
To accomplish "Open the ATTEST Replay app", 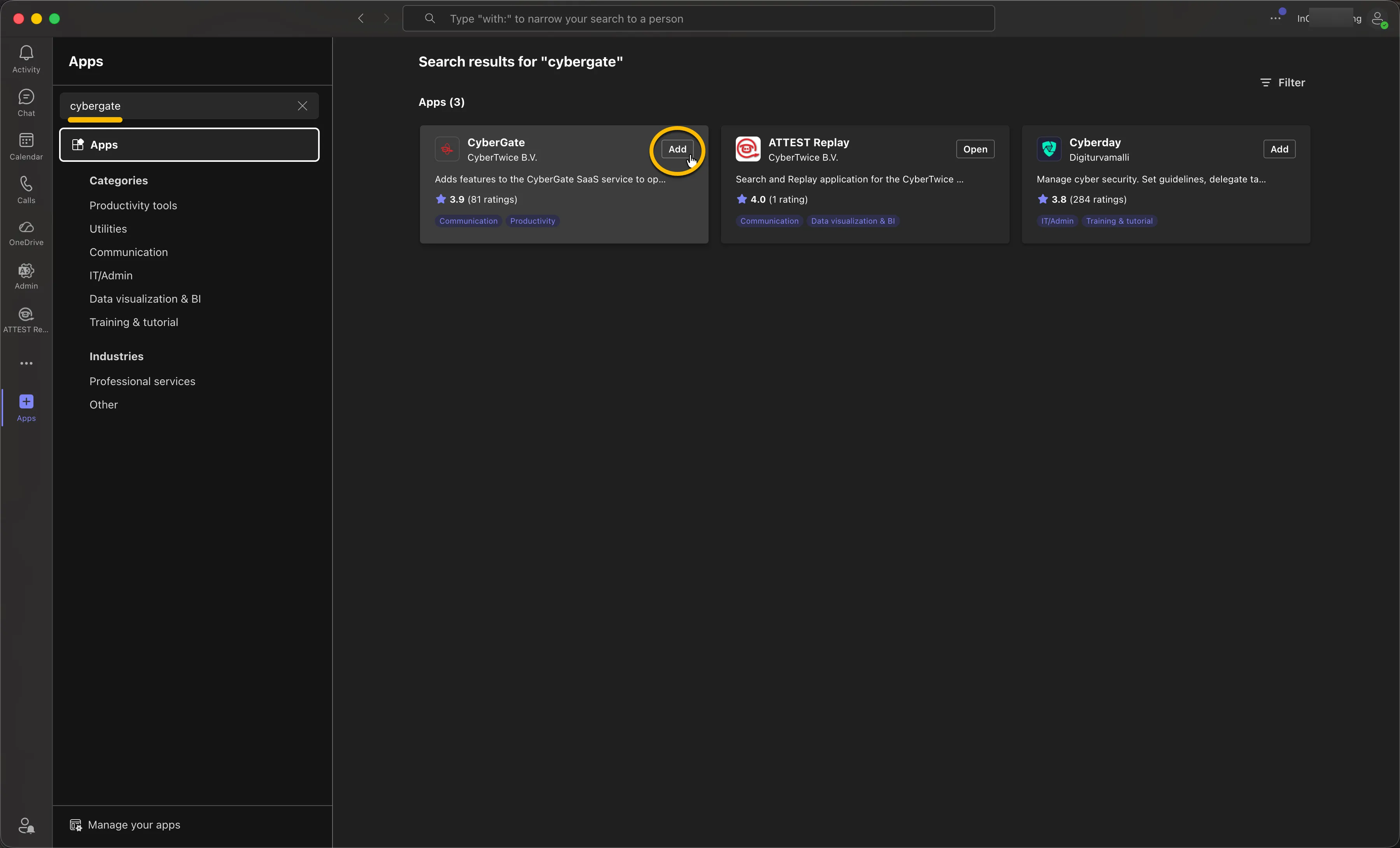I will [x=975, y=149].
